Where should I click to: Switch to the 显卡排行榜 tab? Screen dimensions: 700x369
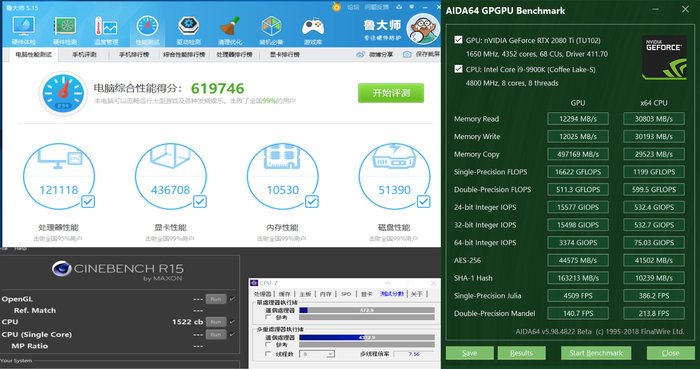tap(284, 54)
